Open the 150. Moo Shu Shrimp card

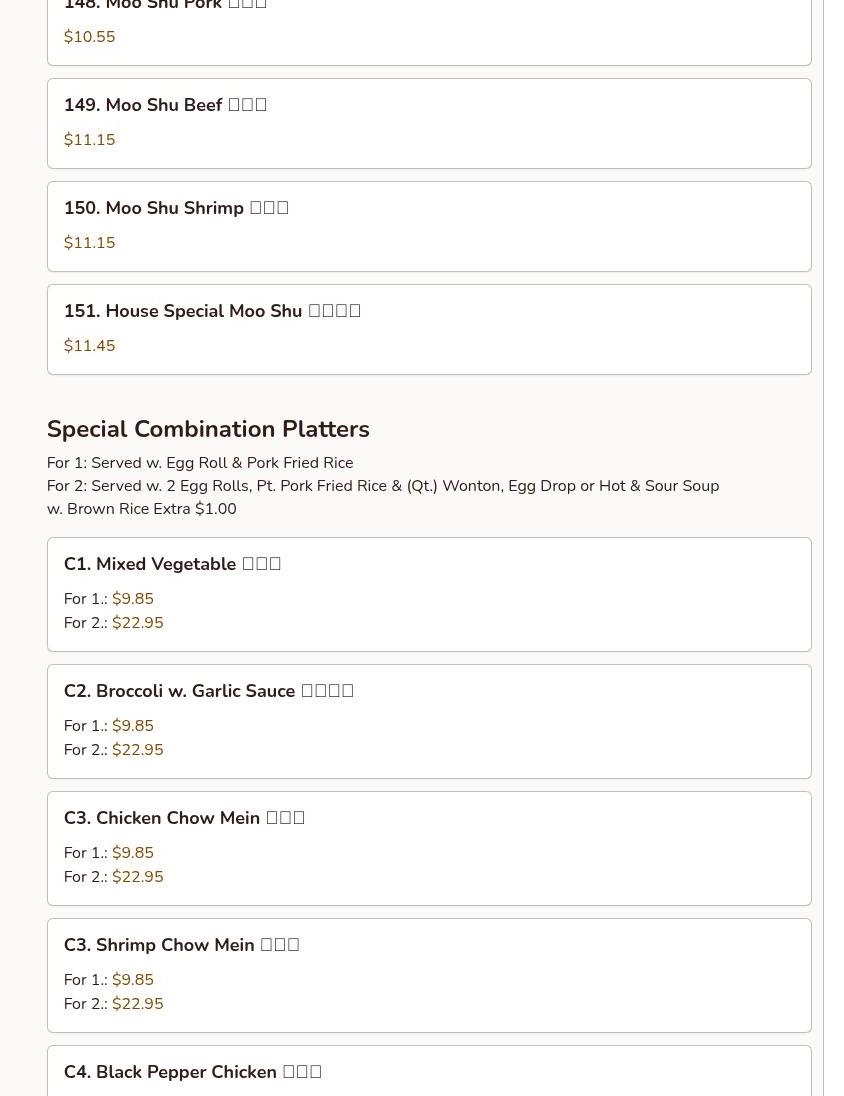coord(429,226)
